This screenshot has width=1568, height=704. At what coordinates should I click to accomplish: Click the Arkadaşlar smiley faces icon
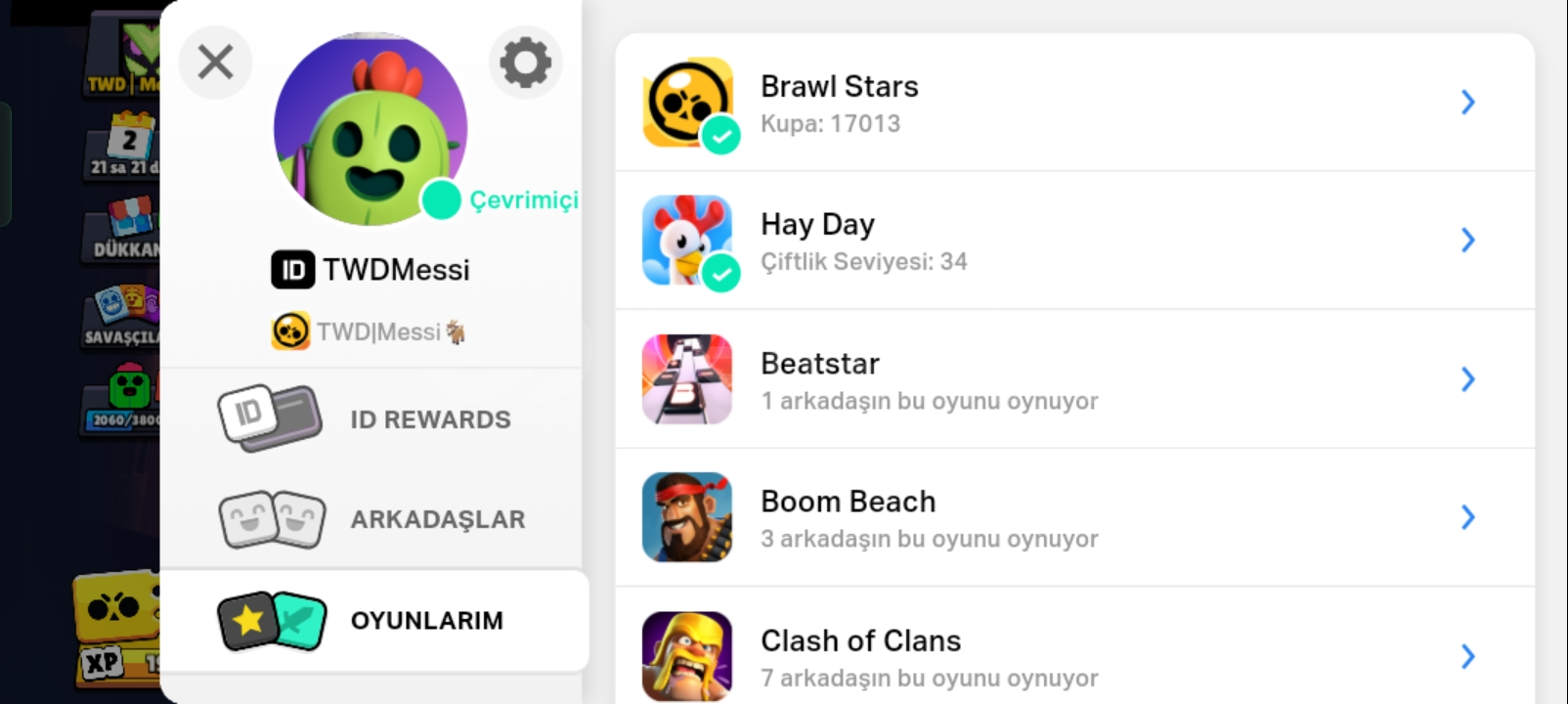(x=272, y=519)
